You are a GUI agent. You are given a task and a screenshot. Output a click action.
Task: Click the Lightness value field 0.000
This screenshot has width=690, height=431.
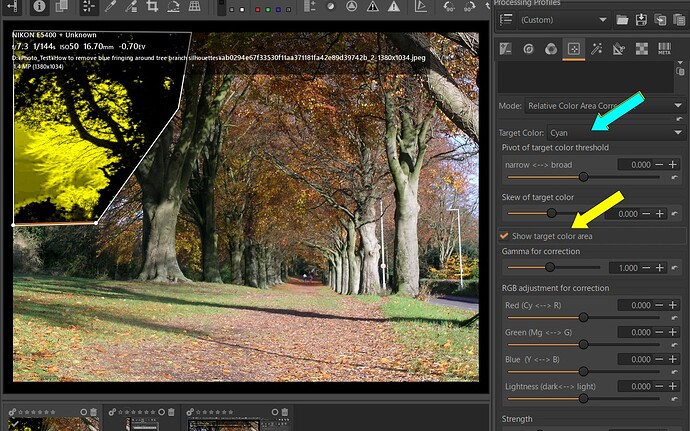635,387
